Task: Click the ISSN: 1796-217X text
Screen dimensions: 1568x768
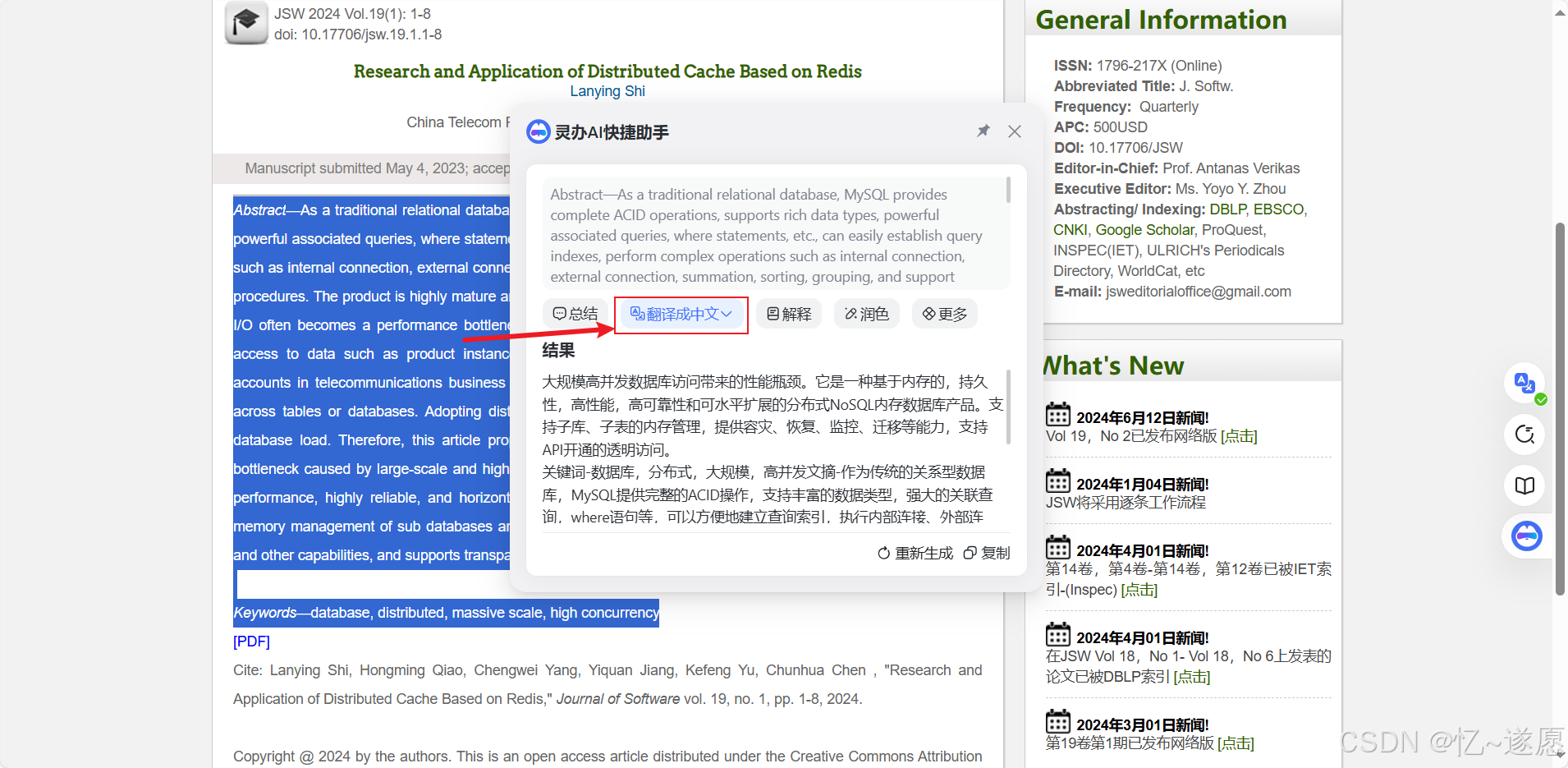Action: pyautogui.click(x=1138, y=66)
